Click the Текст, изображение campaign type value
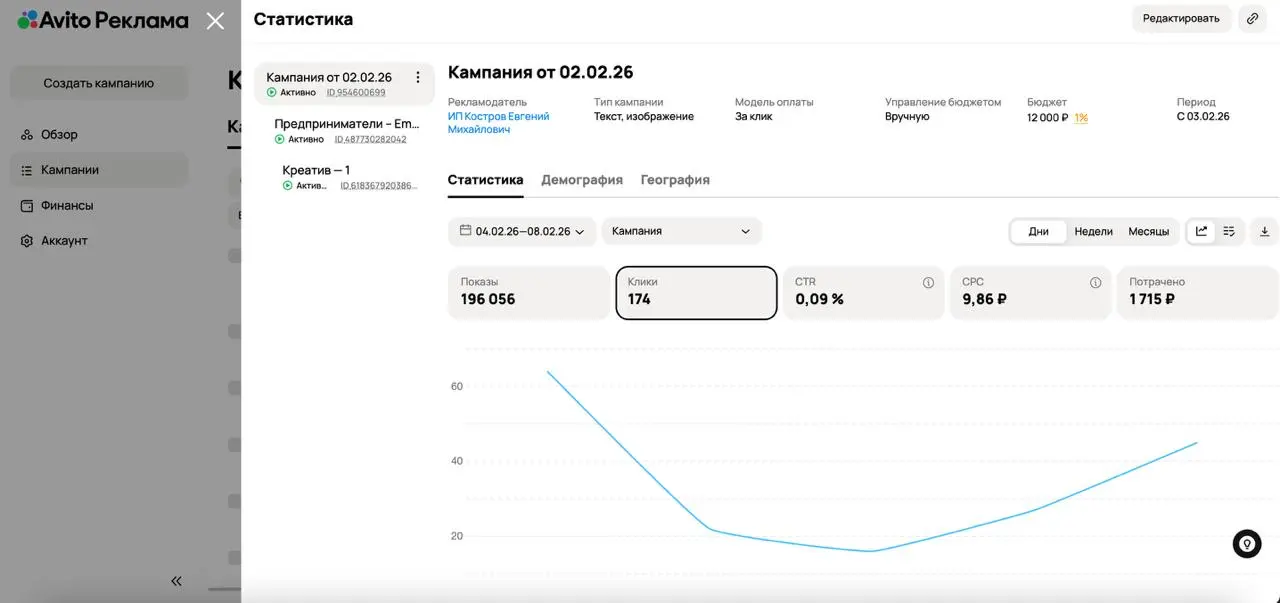Image resolution: width=1280 pixels, height=603 pixels. pyautogui.click(x=644, y=116)
